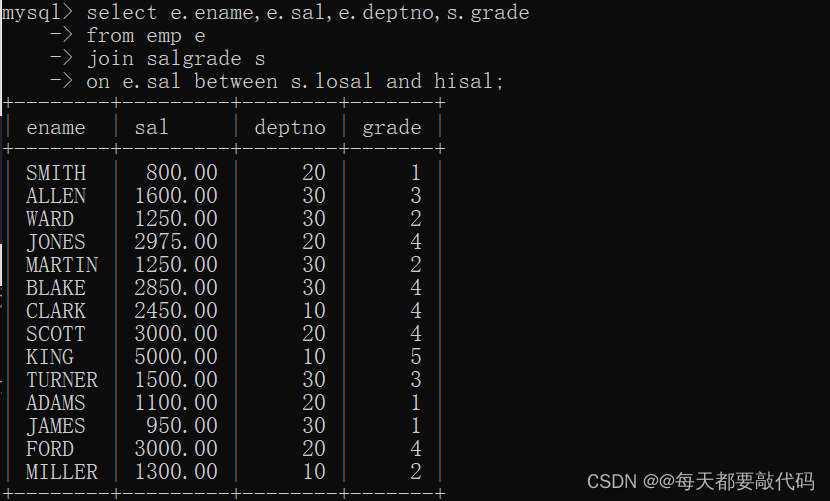Select the name SCOTT in the table

point(56,334)
